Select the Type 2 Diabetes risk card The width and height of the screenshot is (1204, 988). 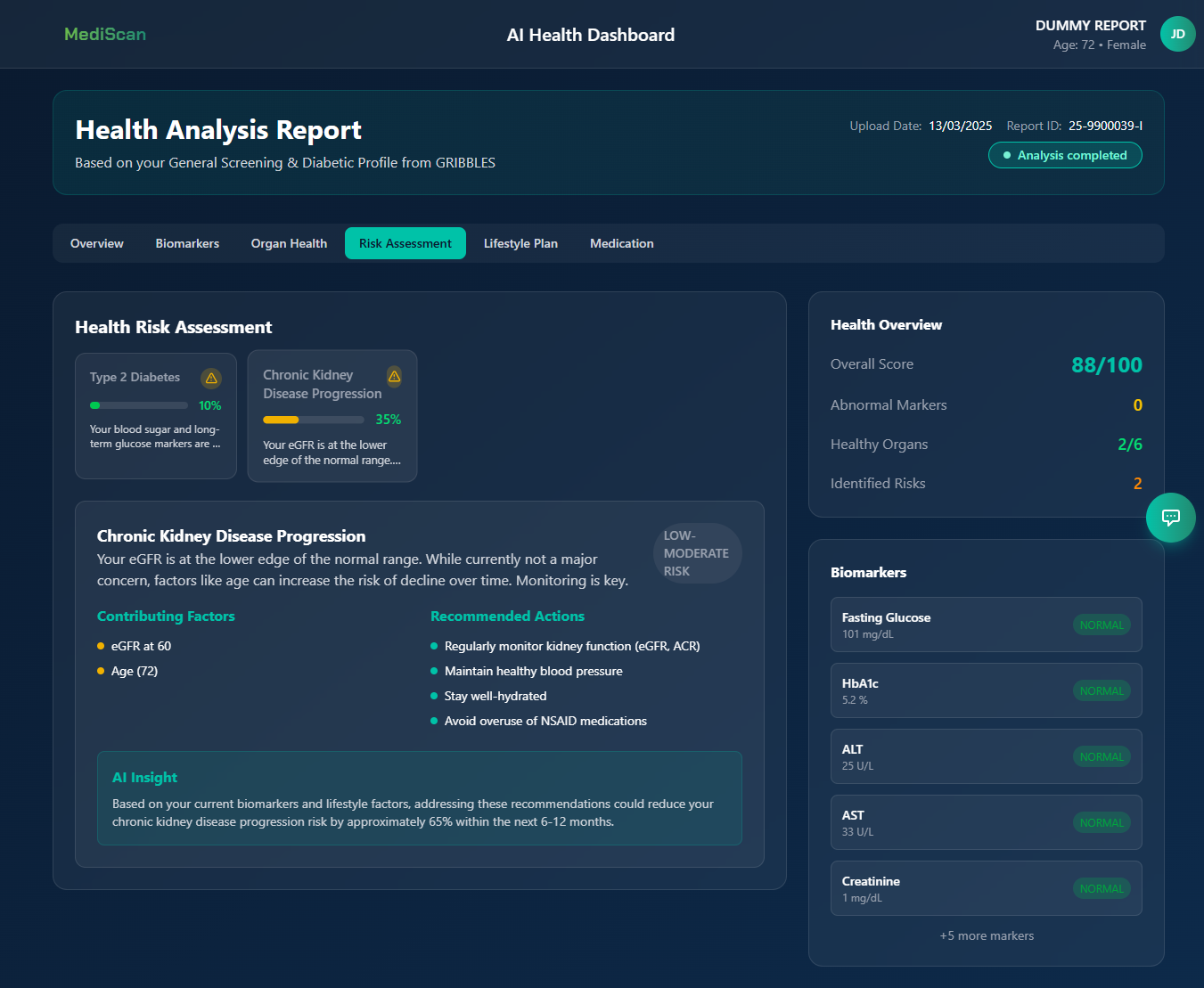156,416
